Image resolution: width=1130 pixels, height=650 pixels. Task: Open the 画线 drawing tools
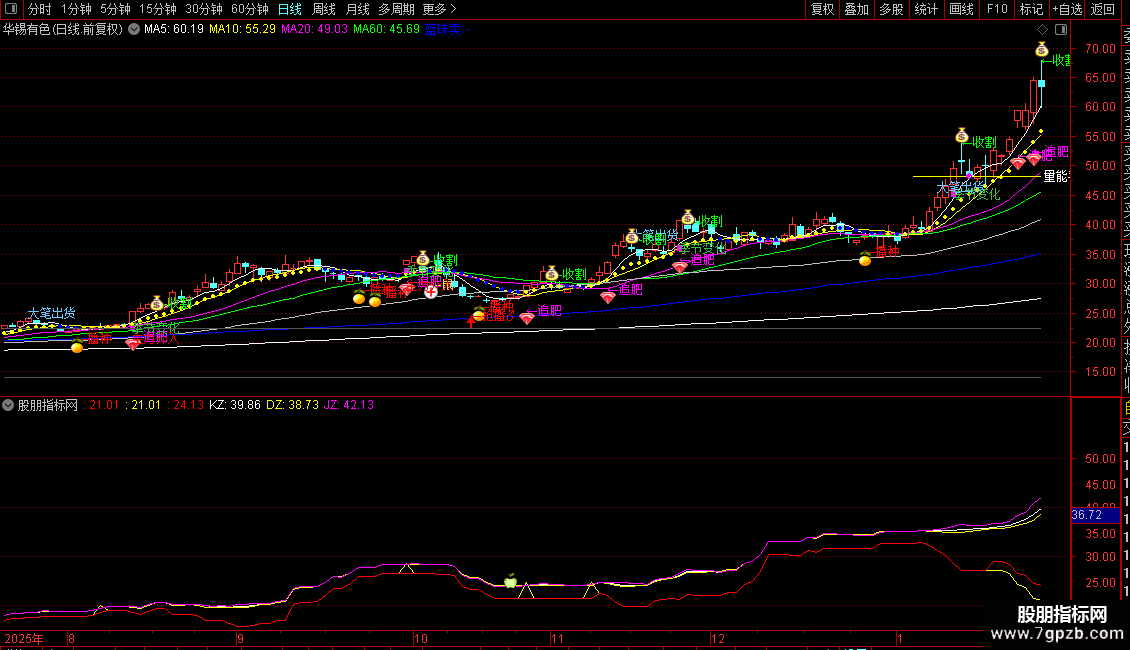click(961, 10)
